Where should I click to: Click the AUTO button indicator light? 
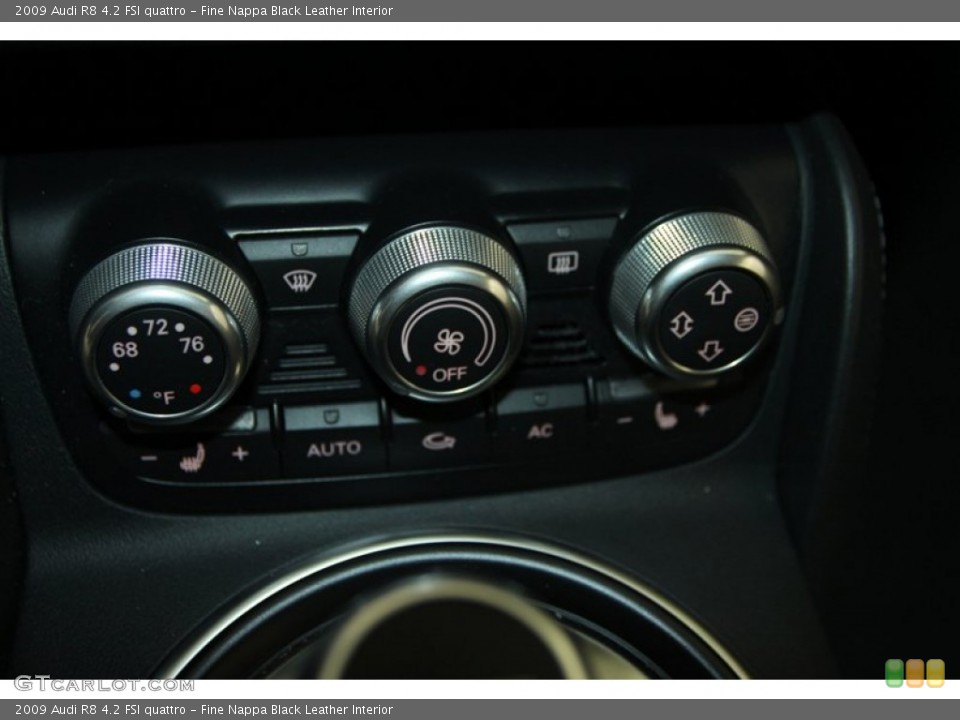click(x=331, y=416)
